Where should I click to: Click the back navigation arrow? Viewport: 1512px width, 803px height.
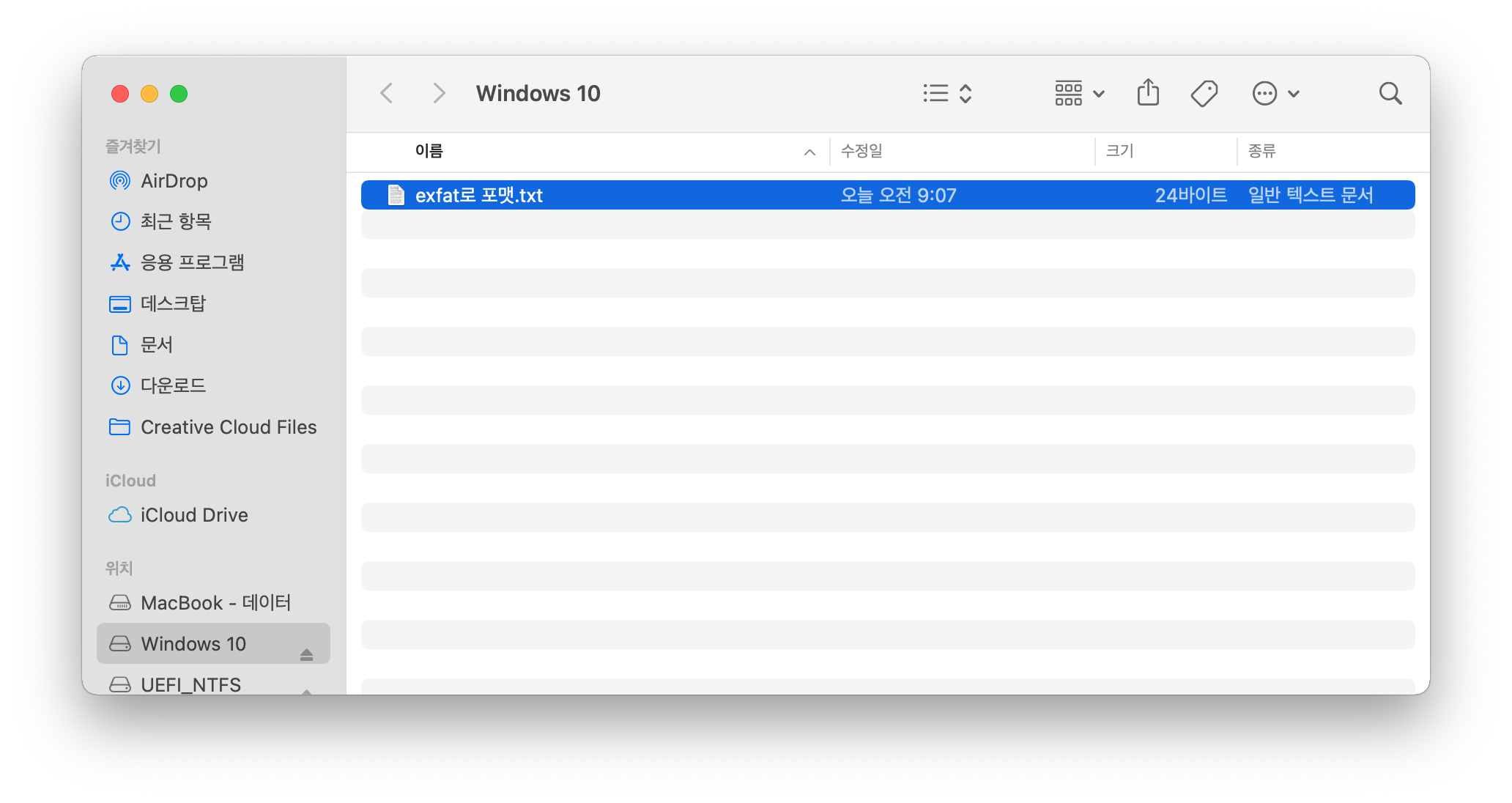pos(387,93)
